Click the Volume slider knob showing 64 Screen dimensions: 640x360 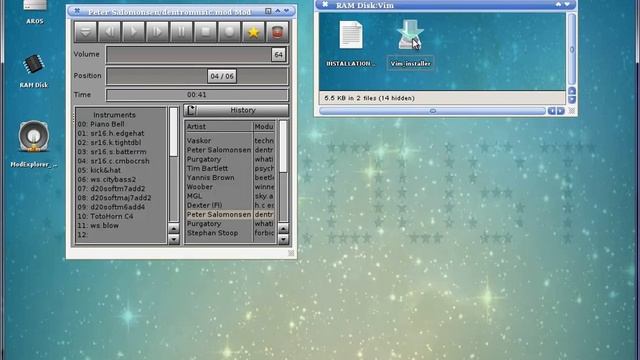(278, 55)
